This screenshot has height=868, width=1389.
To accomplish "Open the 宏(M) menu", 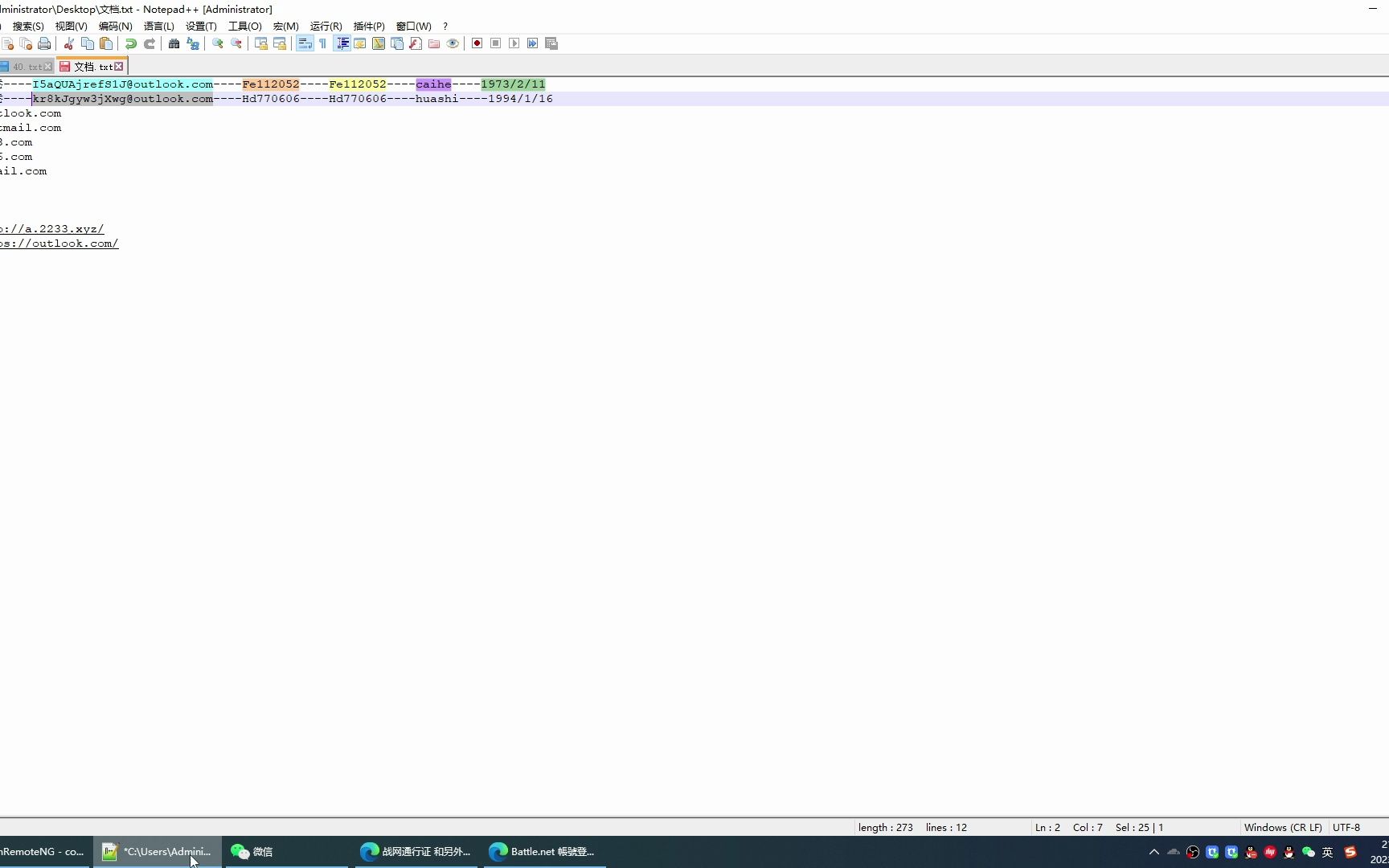I will (x=285, y=26).
